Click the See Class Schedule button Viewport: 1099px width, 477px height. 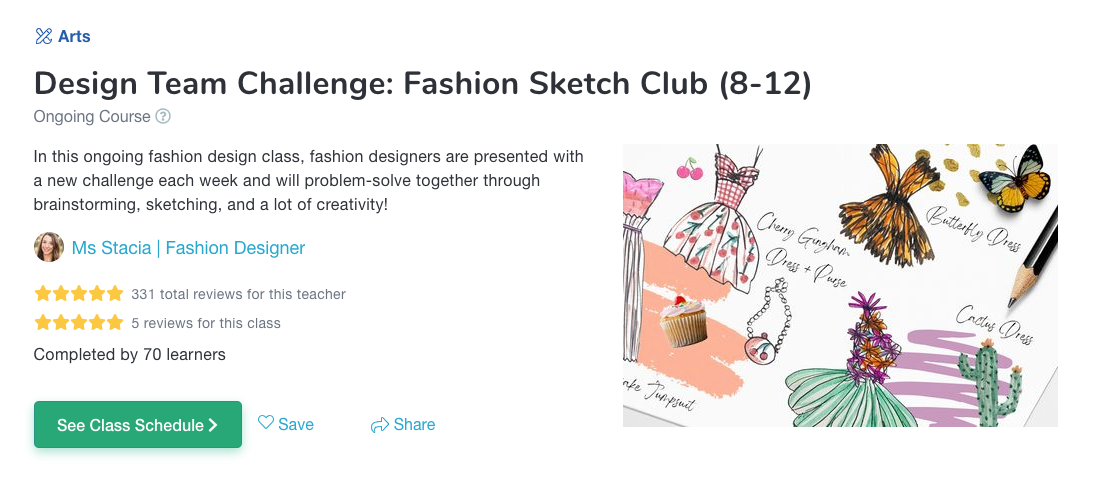pos(138,424)
